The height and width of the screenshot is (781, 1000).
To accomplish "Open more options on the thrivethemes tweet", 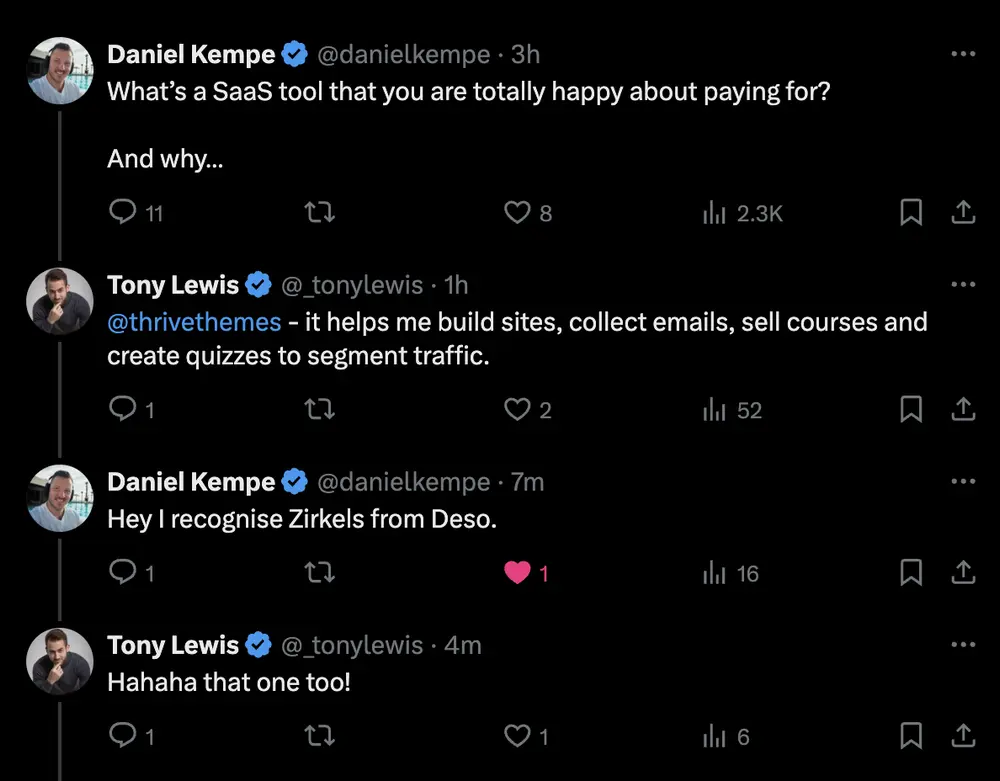I will [x=962, y=285].
